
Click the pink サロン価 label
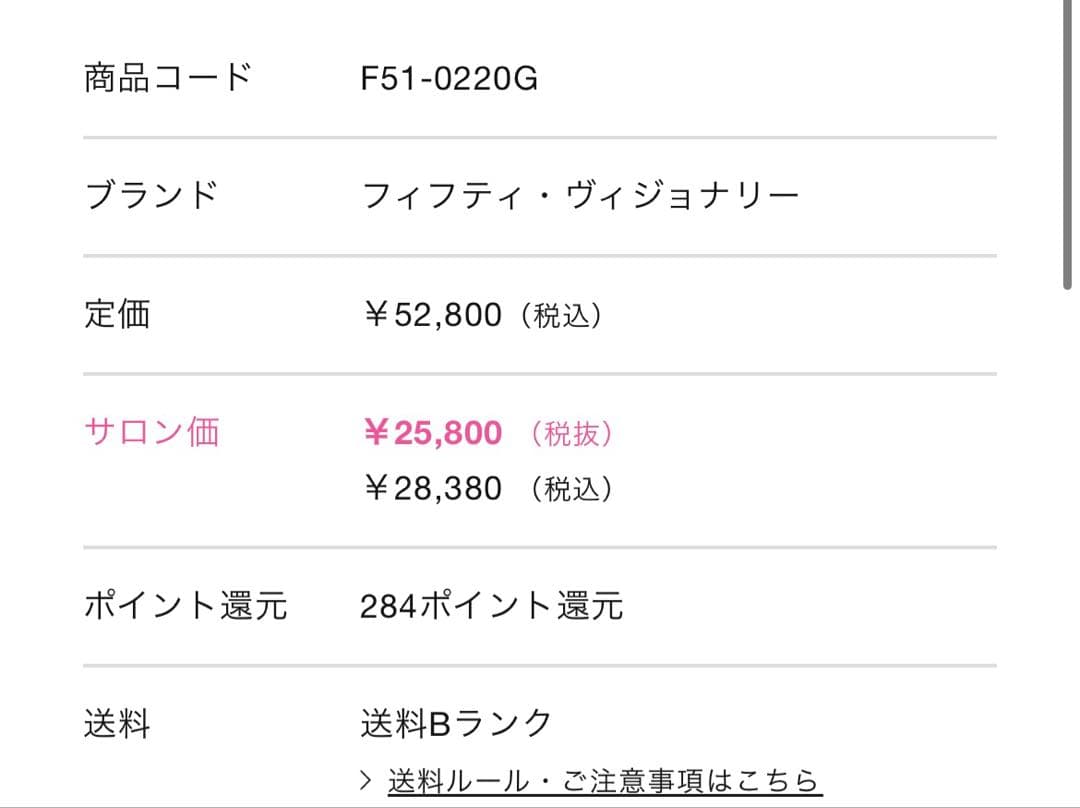pos(151,432)
